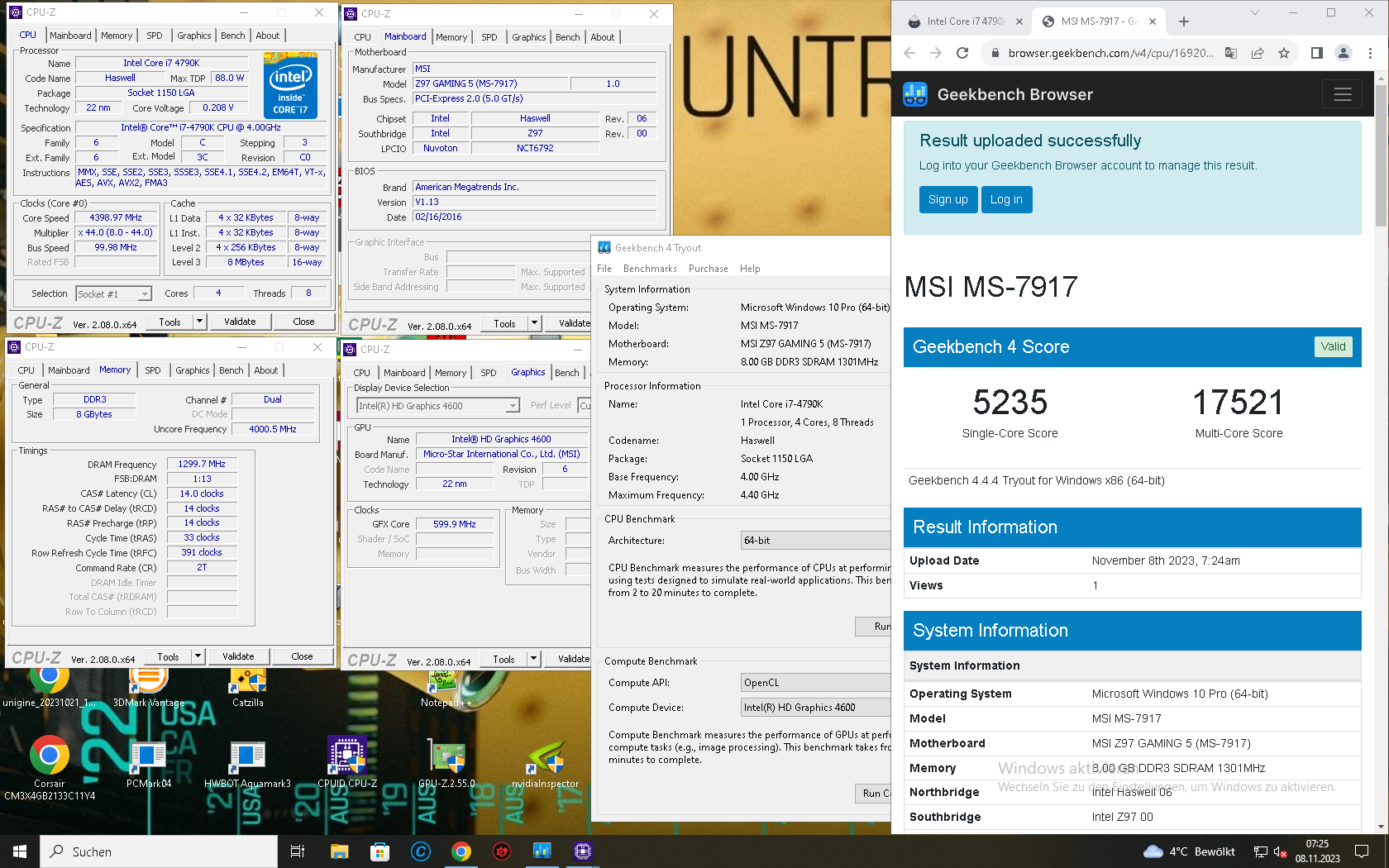This screenshot has width=1389, height=868.
Task: Expand Tools dropdown arrow in CPU-Z CPU window
Action: pos(199,322)
